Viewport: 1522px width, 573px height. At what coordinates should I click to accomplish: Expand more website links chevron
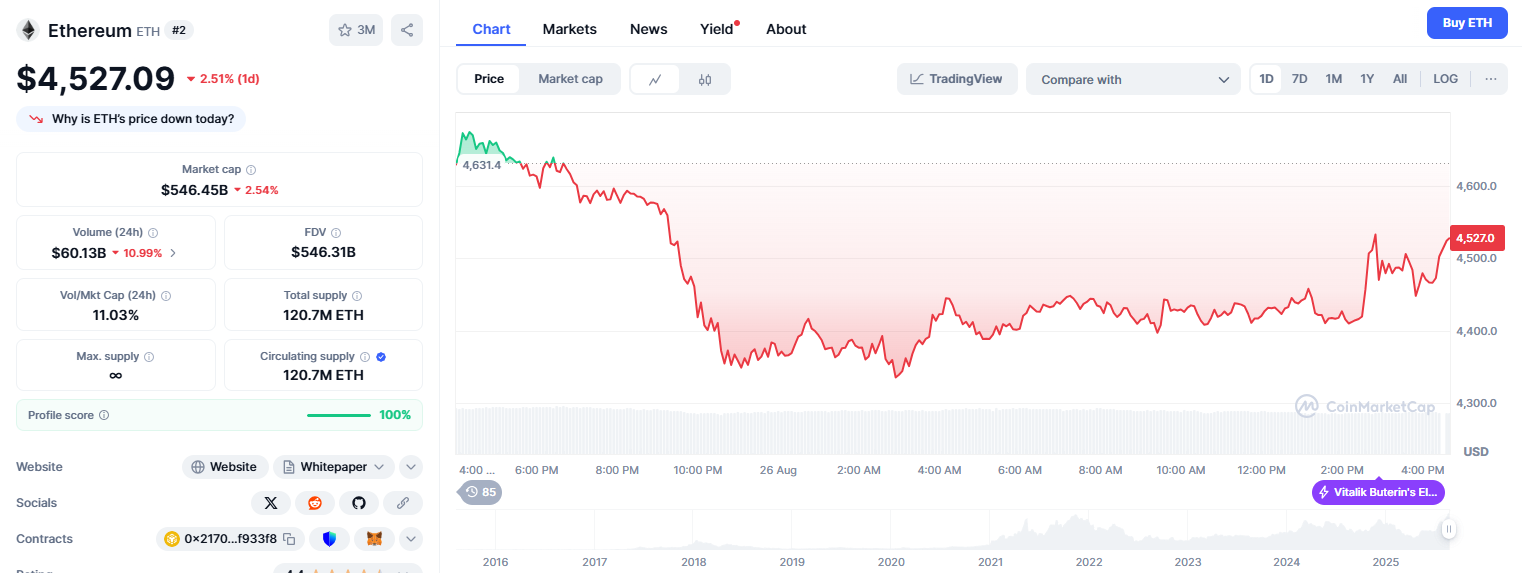click(x=411, y=467)
